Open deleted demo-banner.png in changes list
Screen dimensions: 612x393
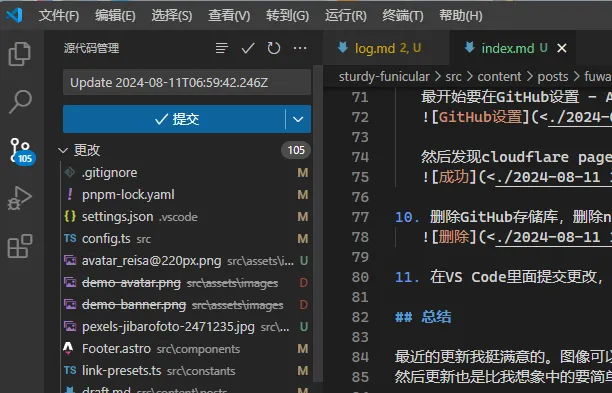pos(186,304)
